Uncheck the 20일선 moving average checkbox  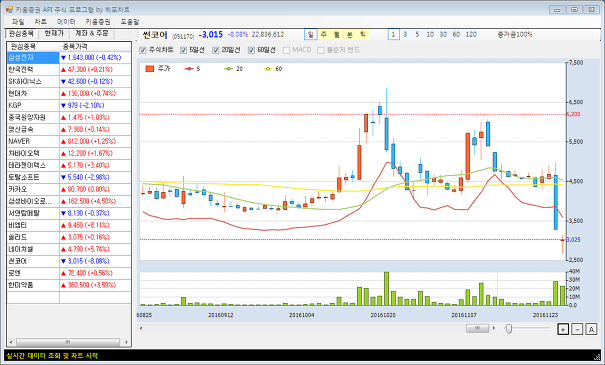[216, 50]
